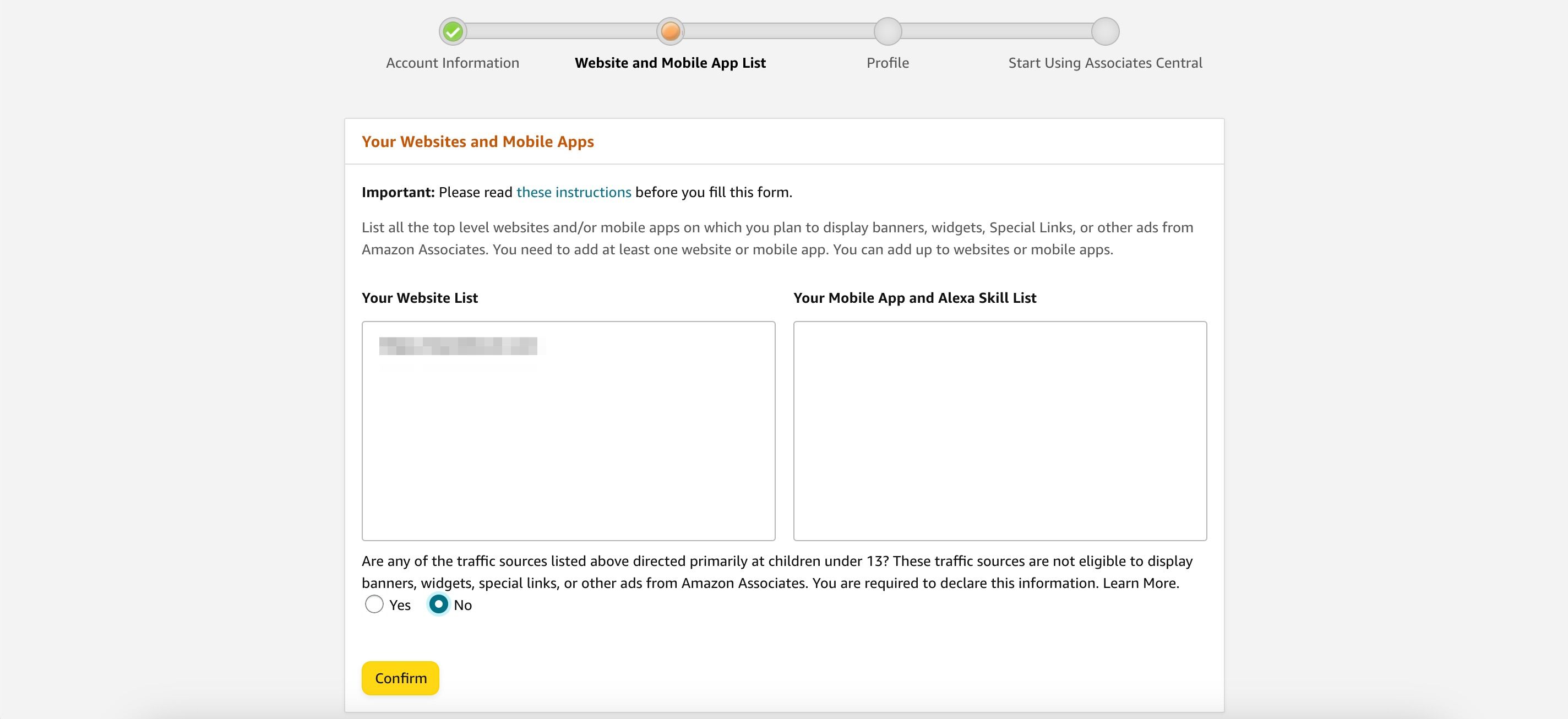Click the Profile step label
Screen dimensions: 1568x719
(x=887, y=62)
